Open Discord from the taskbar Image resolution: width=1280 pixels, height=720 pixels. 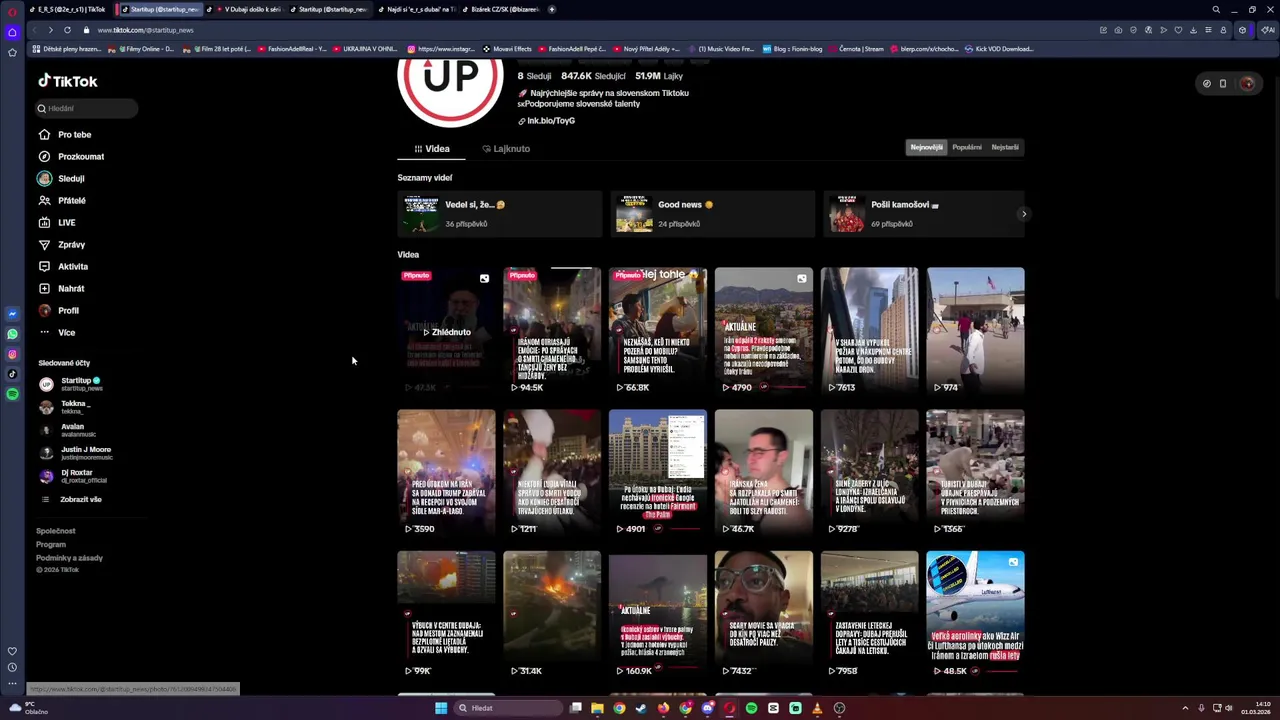707,708
